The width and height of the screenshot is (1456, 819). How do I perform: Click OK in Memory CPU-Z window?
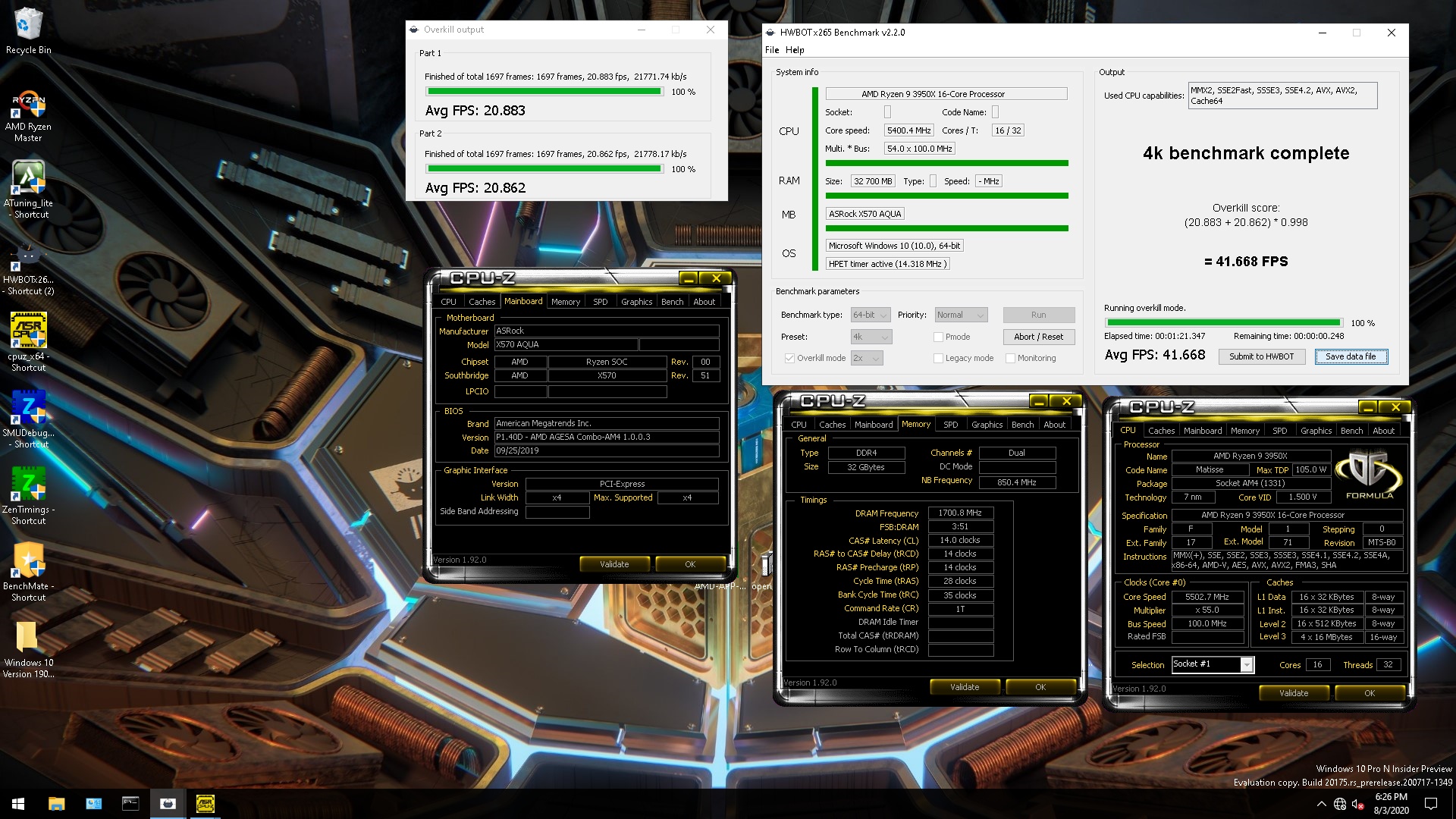[x=1040, y=687]
